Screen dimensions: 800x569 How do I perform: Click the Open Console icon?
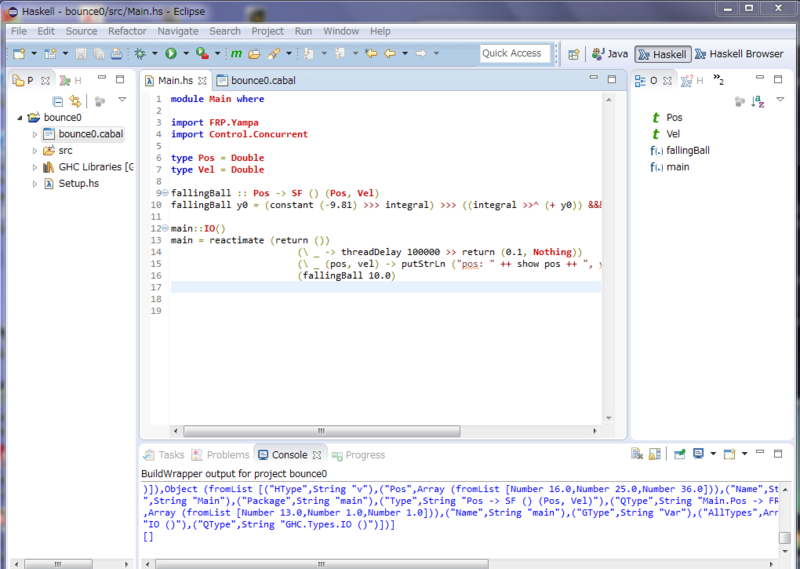[x=730, y=454]
